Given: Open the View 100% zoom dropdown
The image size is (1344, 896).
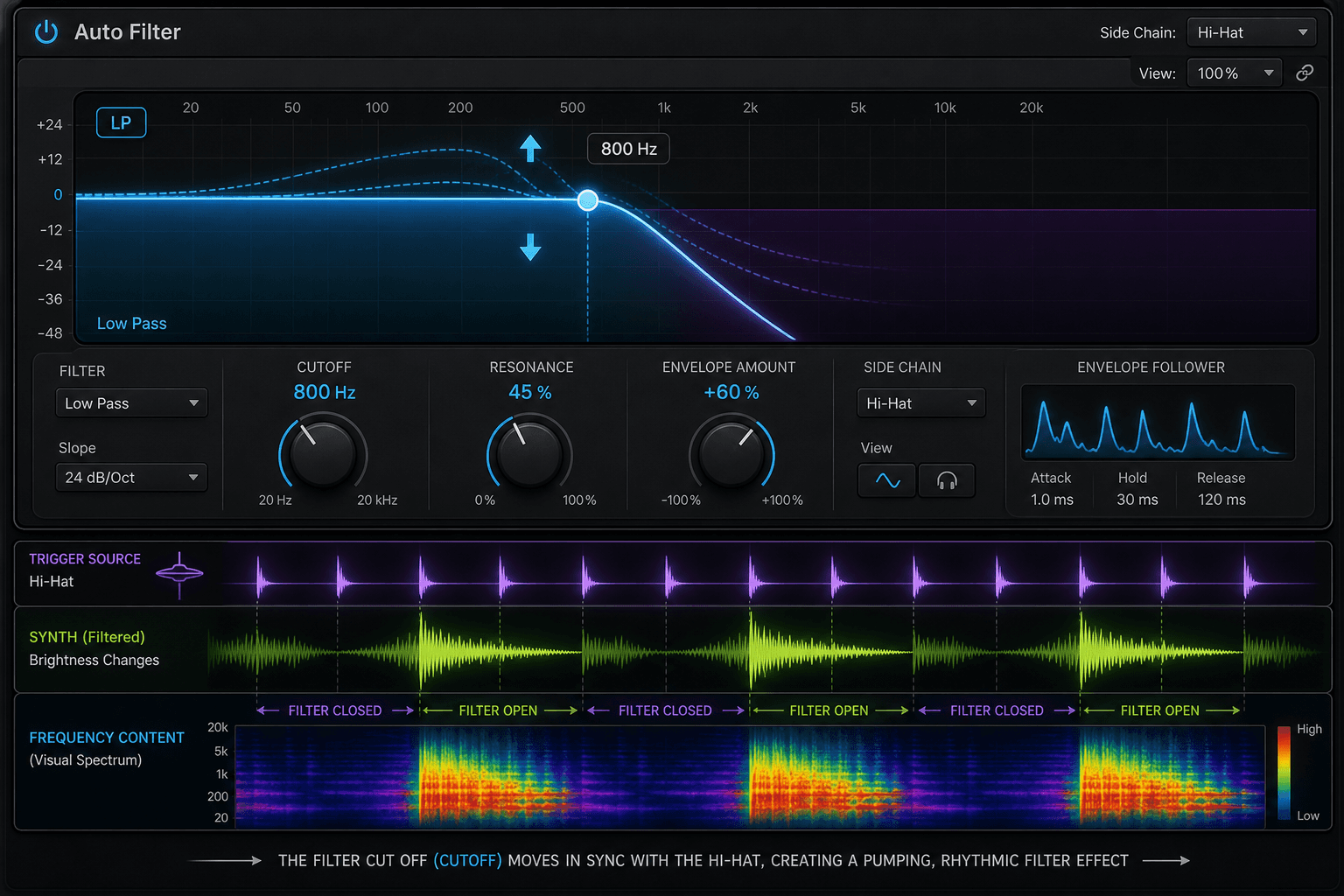Looking at the screenshot, I should 1234,73.
